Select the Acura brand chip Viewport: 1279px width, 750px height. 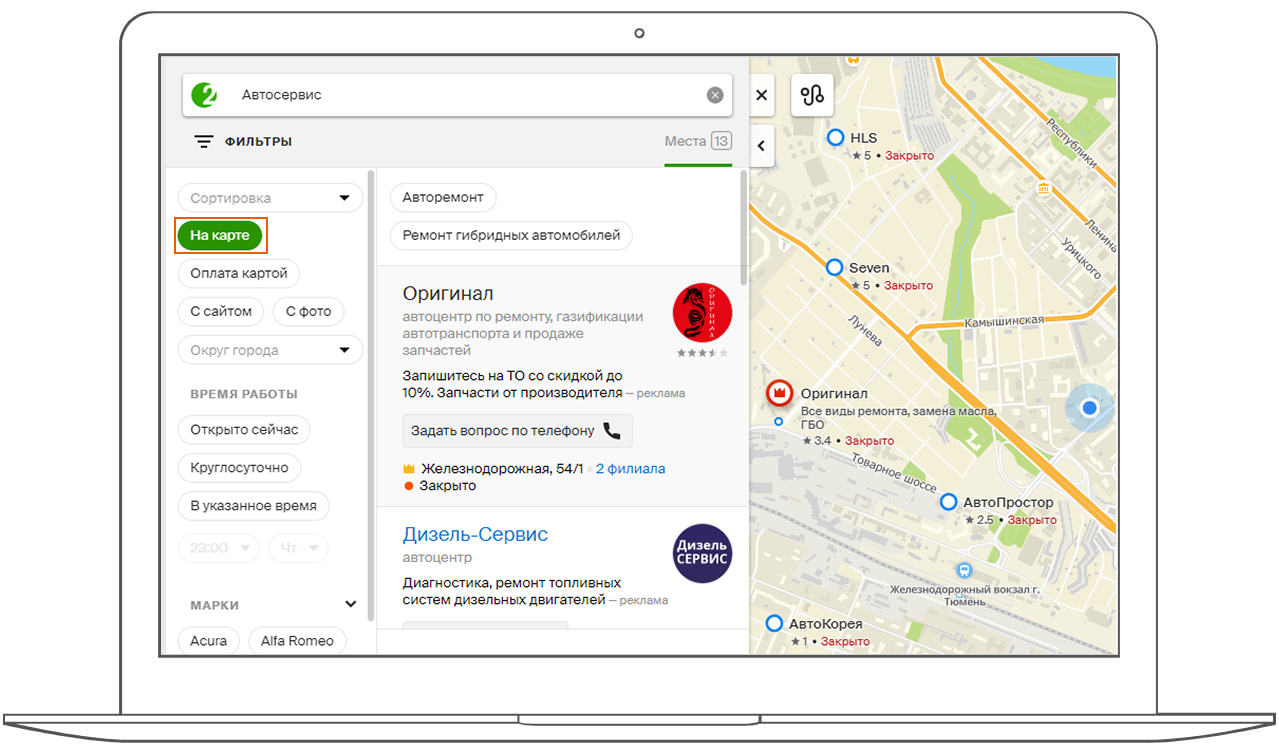click(208, 640)
